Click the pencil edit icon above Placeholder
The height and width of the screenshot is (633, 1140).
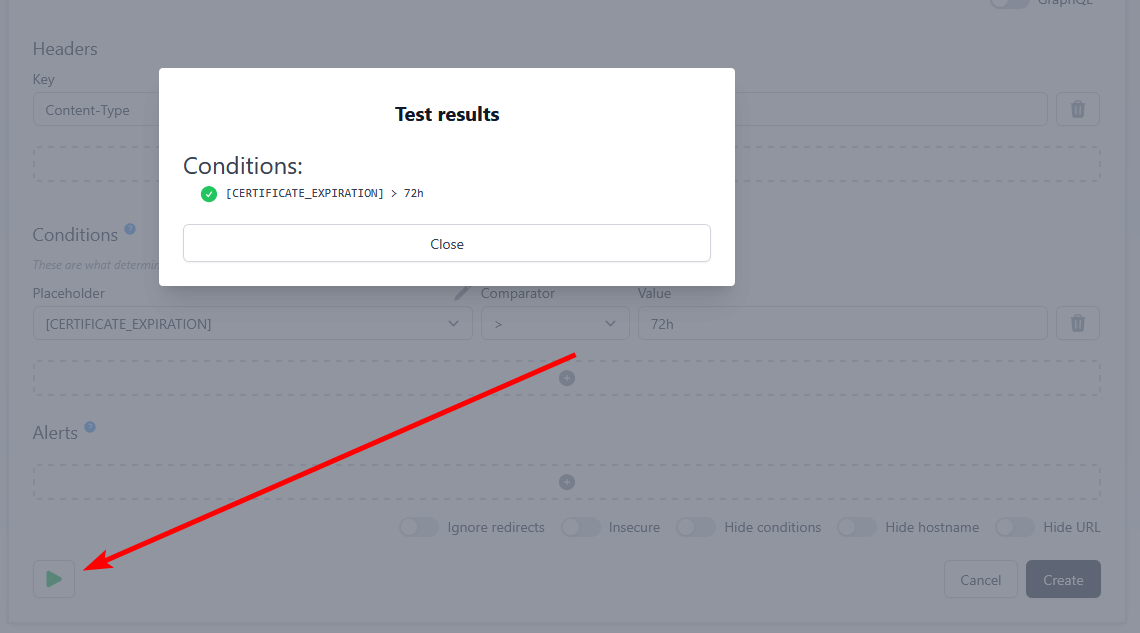(462, 292)
